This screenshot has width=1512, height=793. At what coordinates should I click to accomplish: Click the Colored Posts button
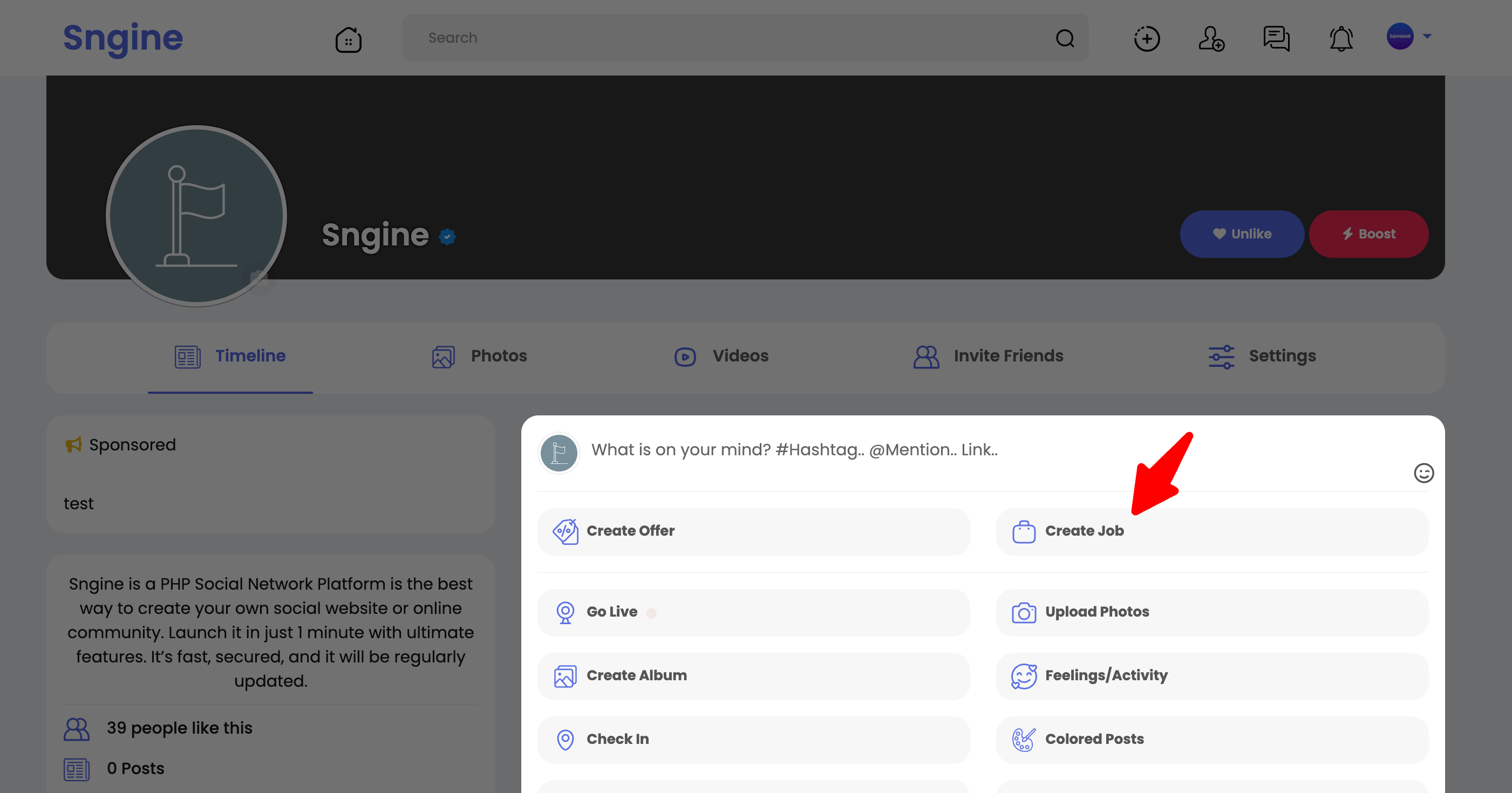point(1212,740)
